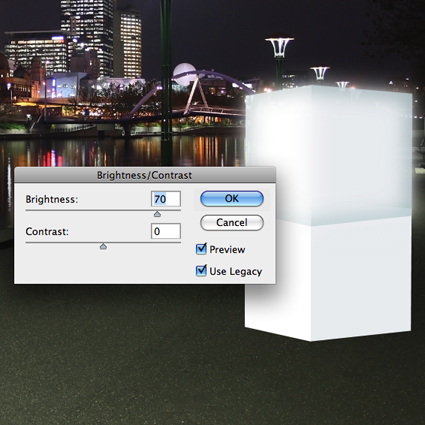The height and width of the screenshot is (425, 425).
Task: Click the Brightness/Contrast title bar
Action: 145,175
